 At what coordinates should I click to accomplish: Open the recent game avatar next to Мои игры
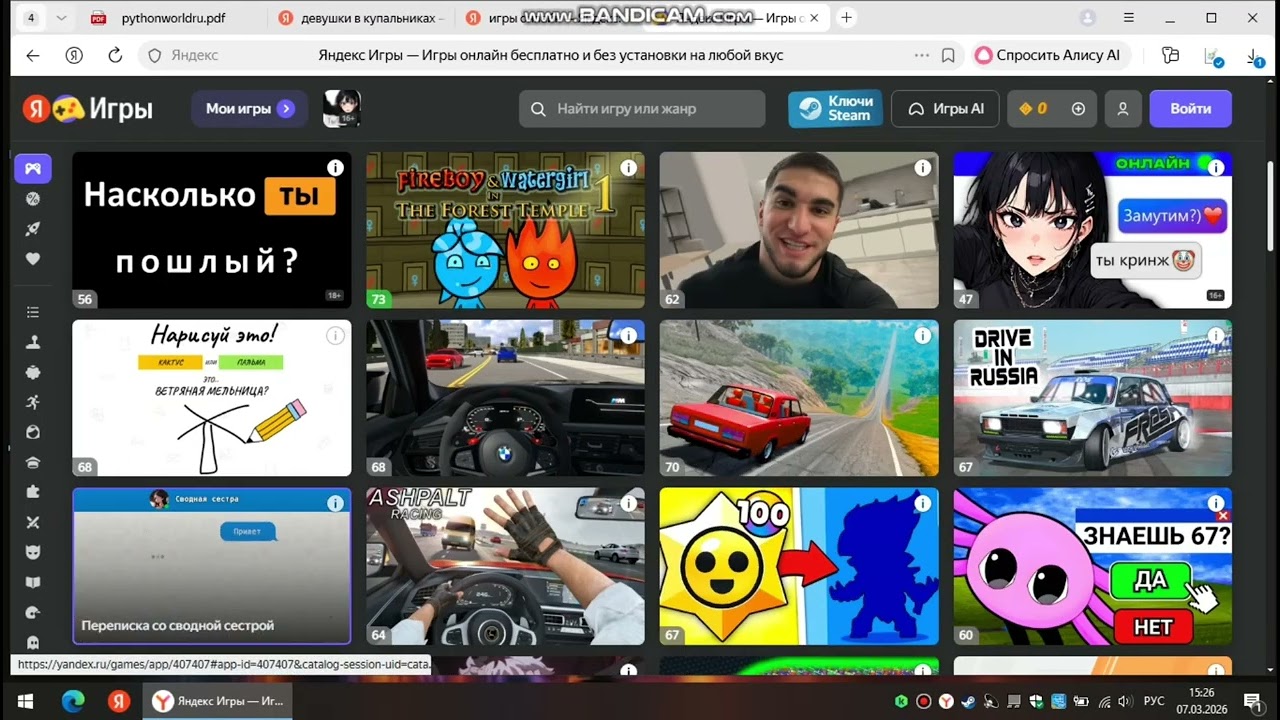point(342,109)
